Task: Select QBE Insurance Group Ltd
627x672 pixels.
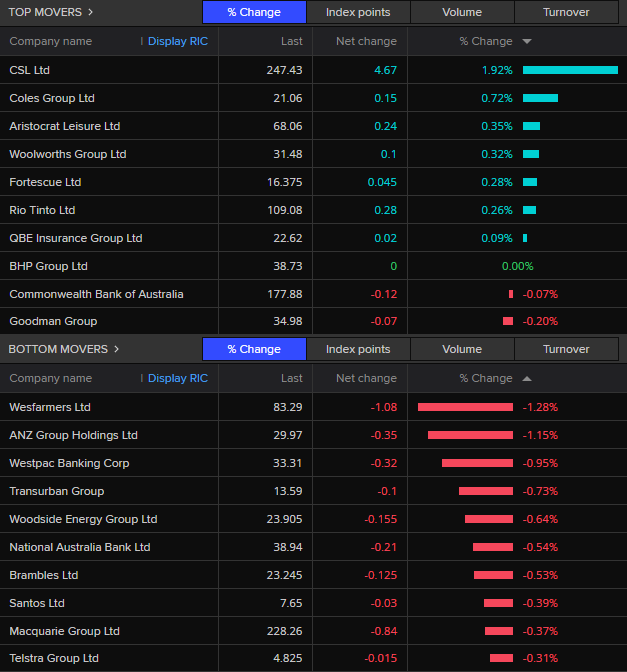Action: pyautogui.click(x=76, y=238)
